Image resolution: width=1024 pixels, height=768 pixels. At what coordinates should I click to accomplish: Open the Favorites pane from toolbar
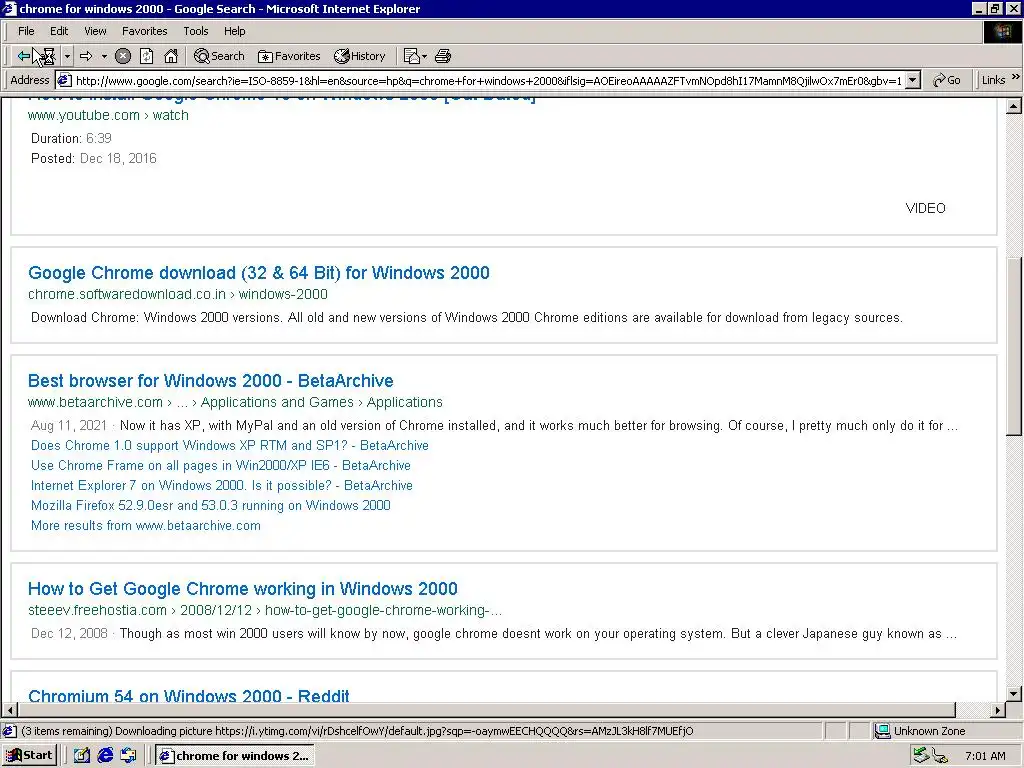pos(289,56)
